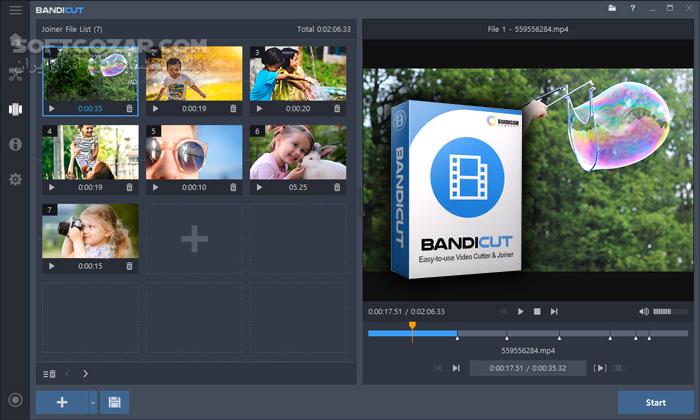Viewport: 700px width, 420px height.
Task: Select thumbnail 3 of the children hugging
Action: (x=298, y=74)
